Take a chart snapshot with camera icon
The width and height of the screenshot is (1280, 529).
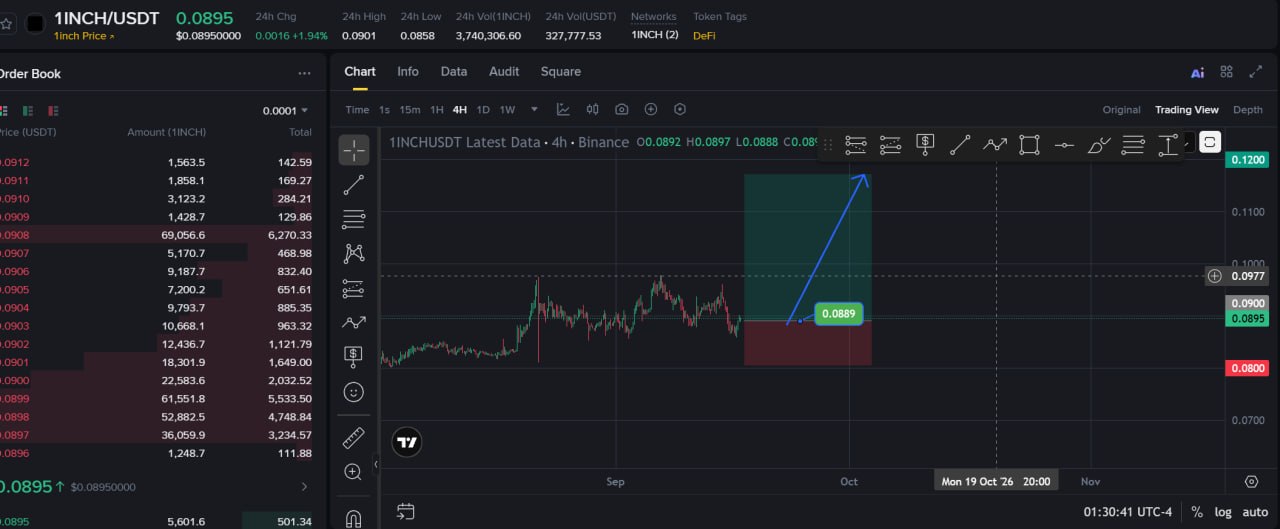[622, 109]
